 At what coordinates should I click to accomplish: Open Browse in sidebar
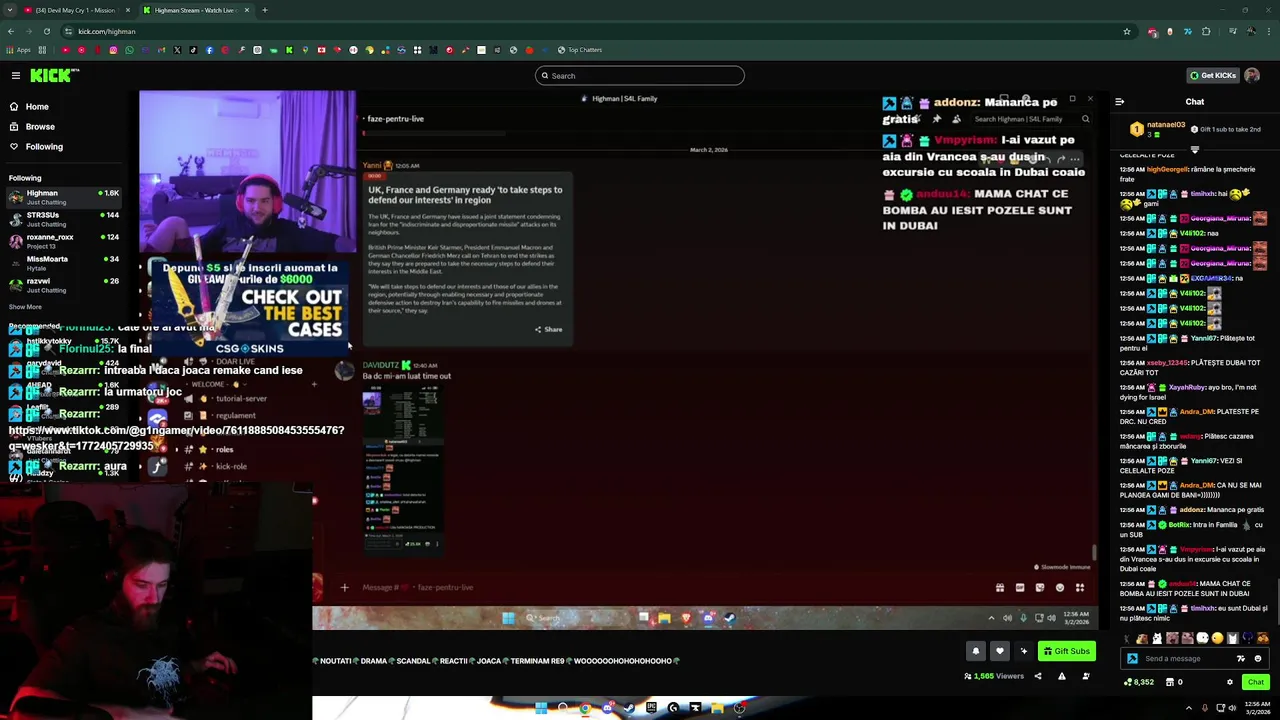(40, 126)
